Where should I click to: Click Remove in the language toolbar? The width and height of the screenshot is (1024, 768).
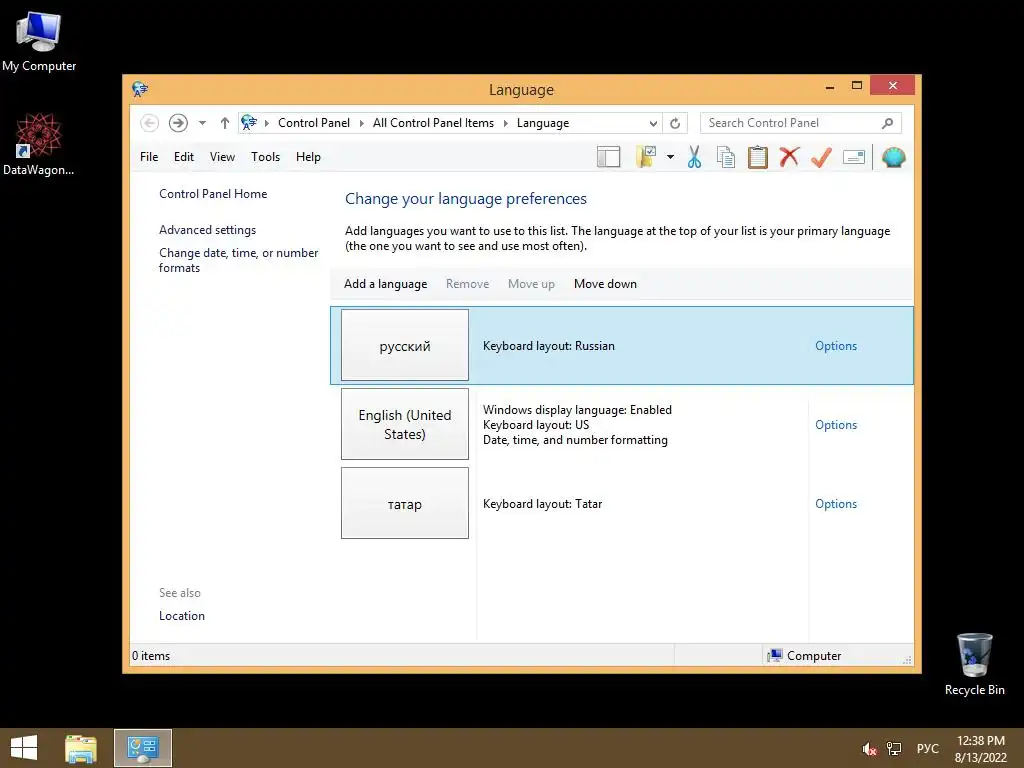coord(467,284)
